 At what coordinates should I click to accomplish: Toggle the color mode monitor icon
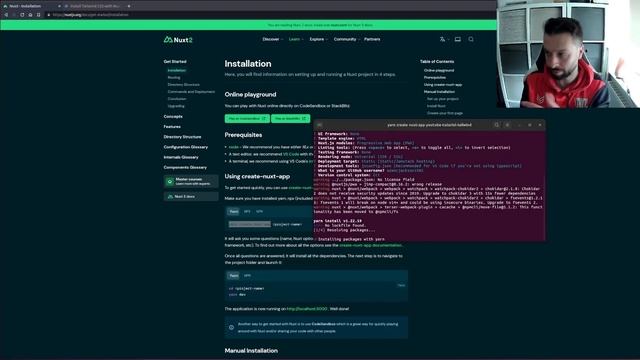(x=458, y=39)
